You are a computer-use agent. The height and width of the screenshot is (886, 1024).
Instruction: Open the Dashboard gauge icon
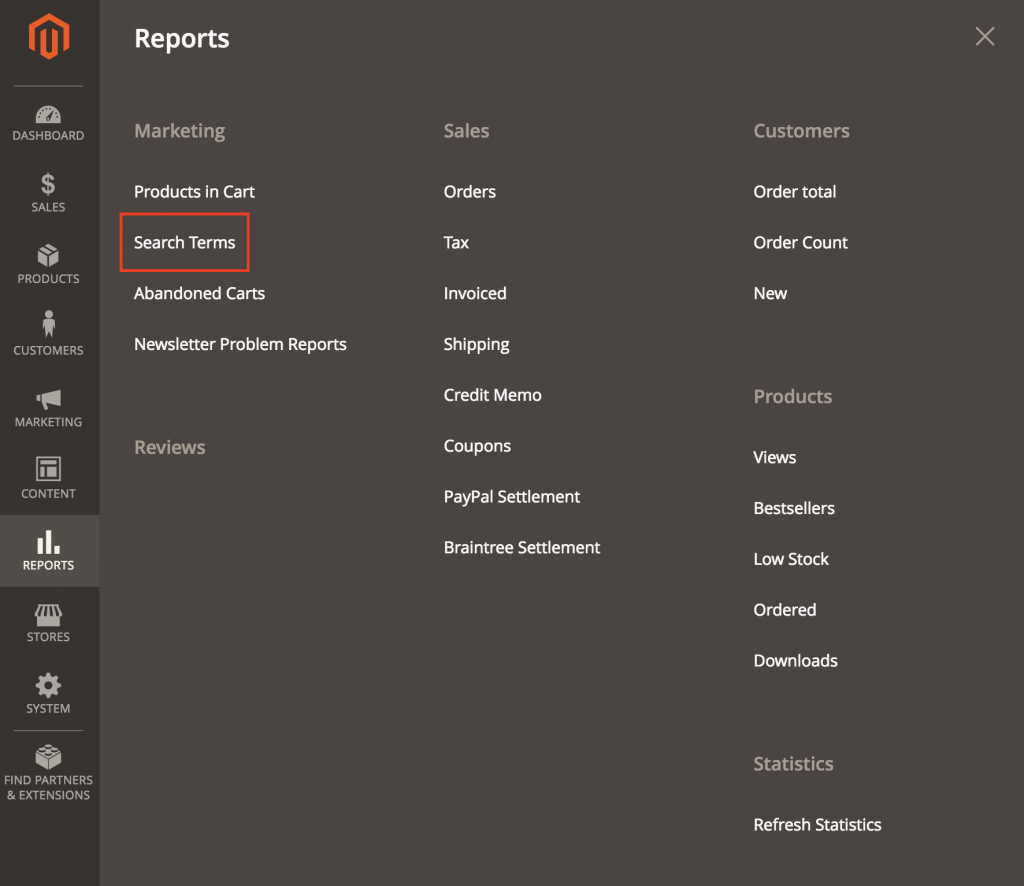[x=48, y=115]
